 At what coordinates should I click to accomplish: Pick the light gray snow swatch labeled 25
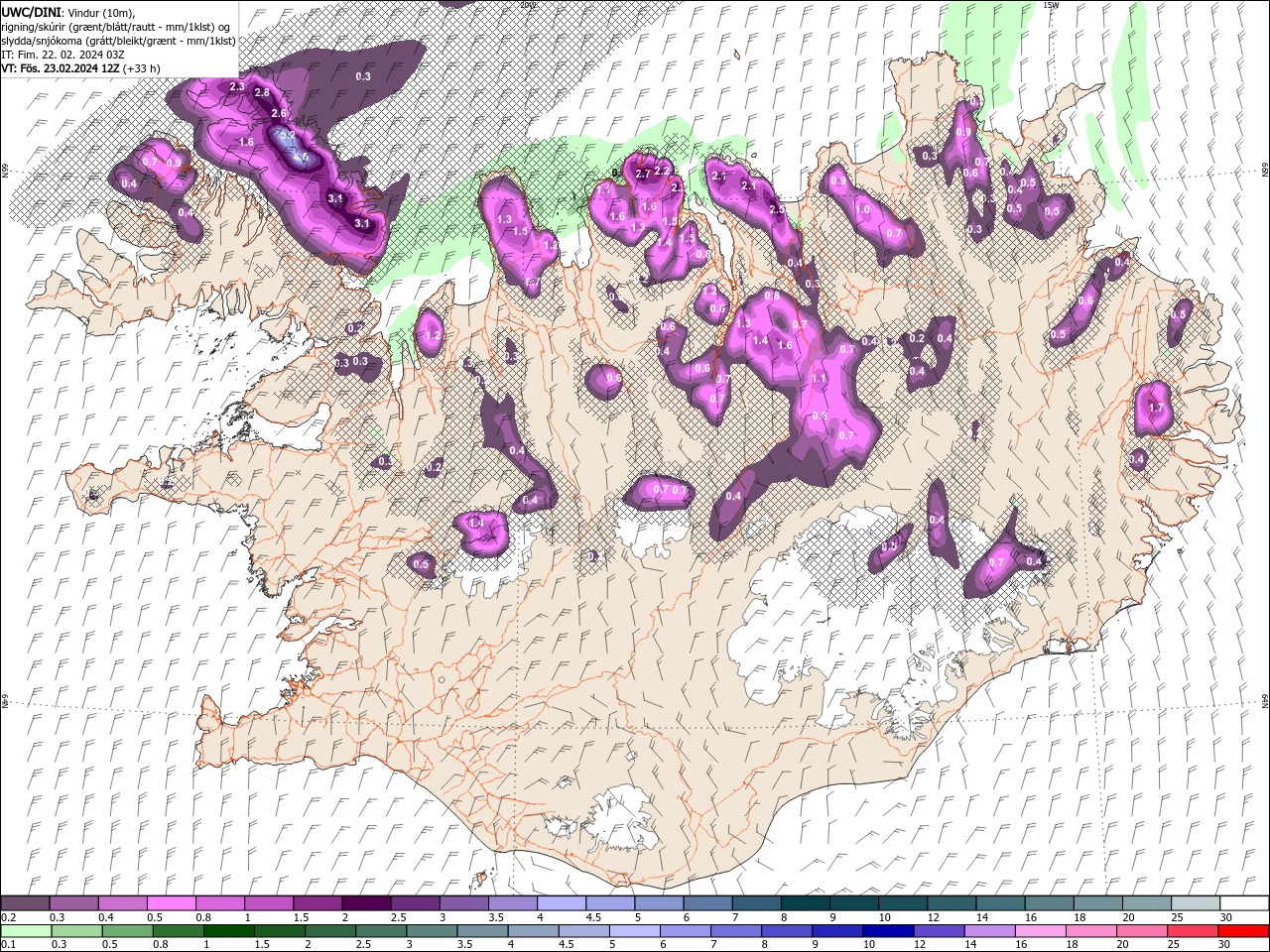click(x=1195, y=902)
